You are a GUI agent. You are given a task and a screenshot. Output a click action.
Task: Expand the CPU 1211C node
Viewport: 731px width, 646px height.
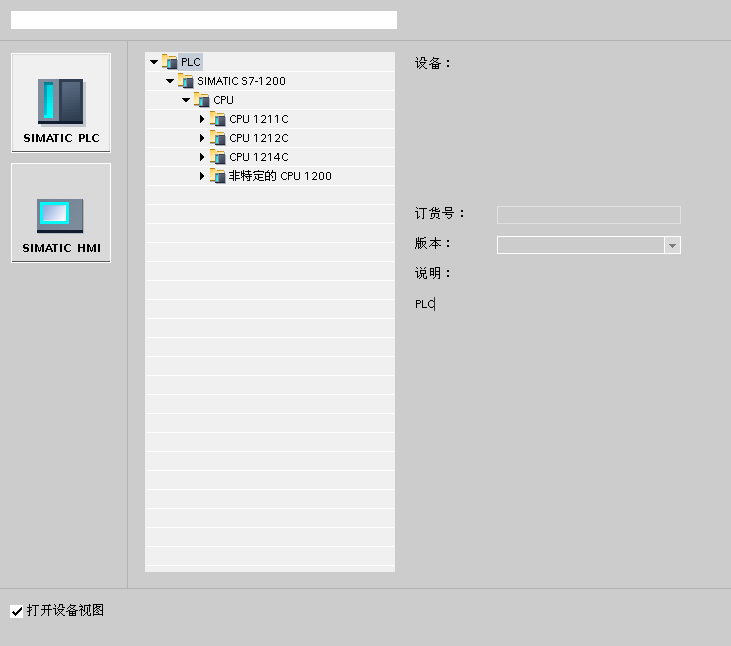[x=202, y=119]
